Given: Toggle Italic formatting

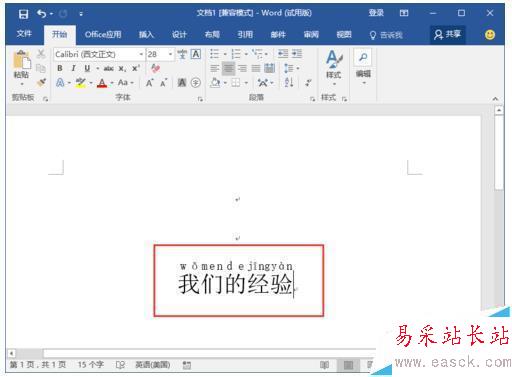Looking at the screenshot, I should tap(73, 68).
